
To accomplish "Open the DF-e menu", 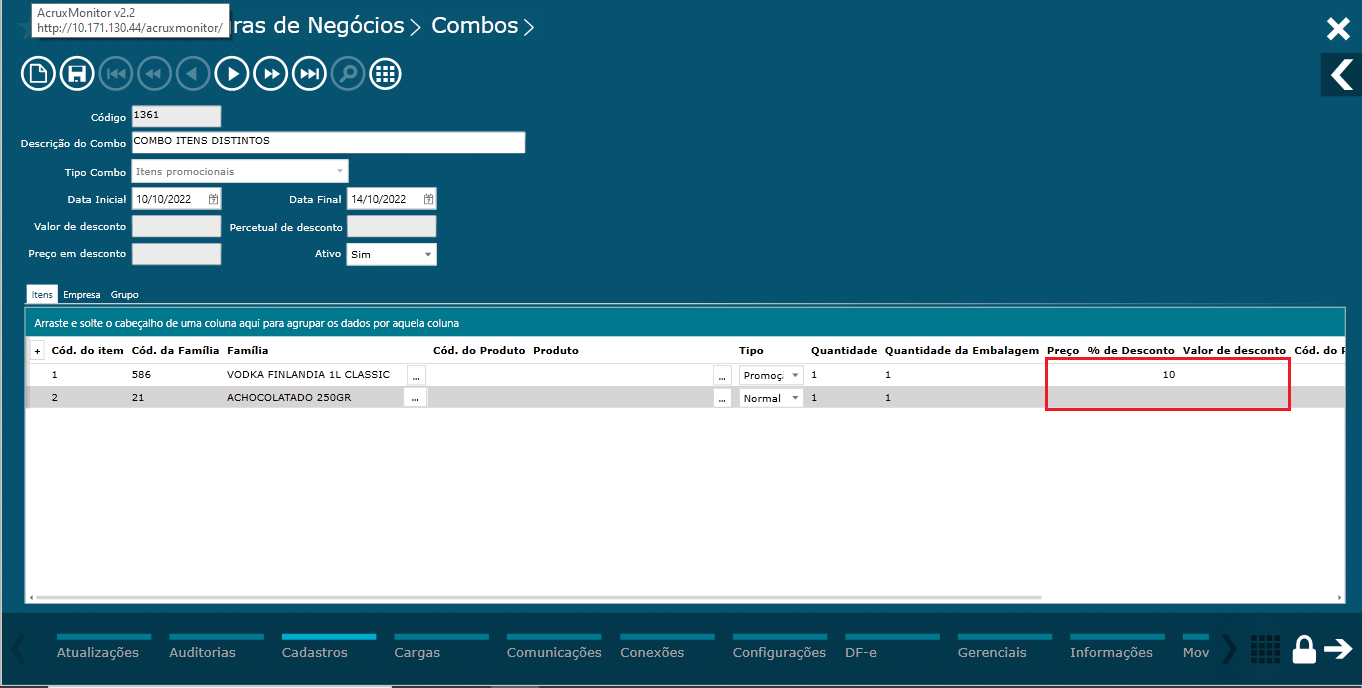I will click(x=861, y=652).
